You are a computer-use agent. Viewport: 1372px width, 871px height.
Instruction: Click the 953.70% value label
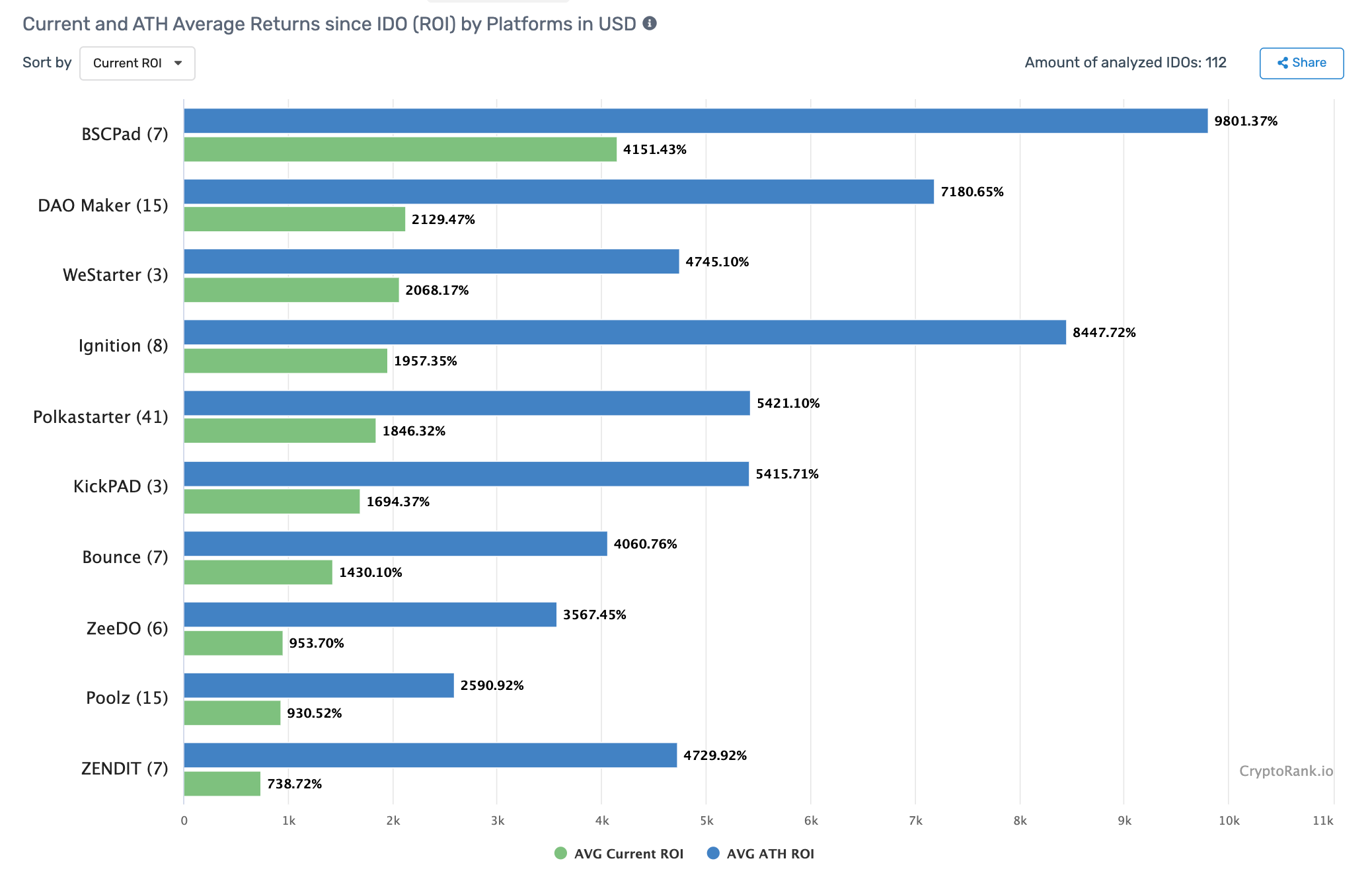point(317,643)
